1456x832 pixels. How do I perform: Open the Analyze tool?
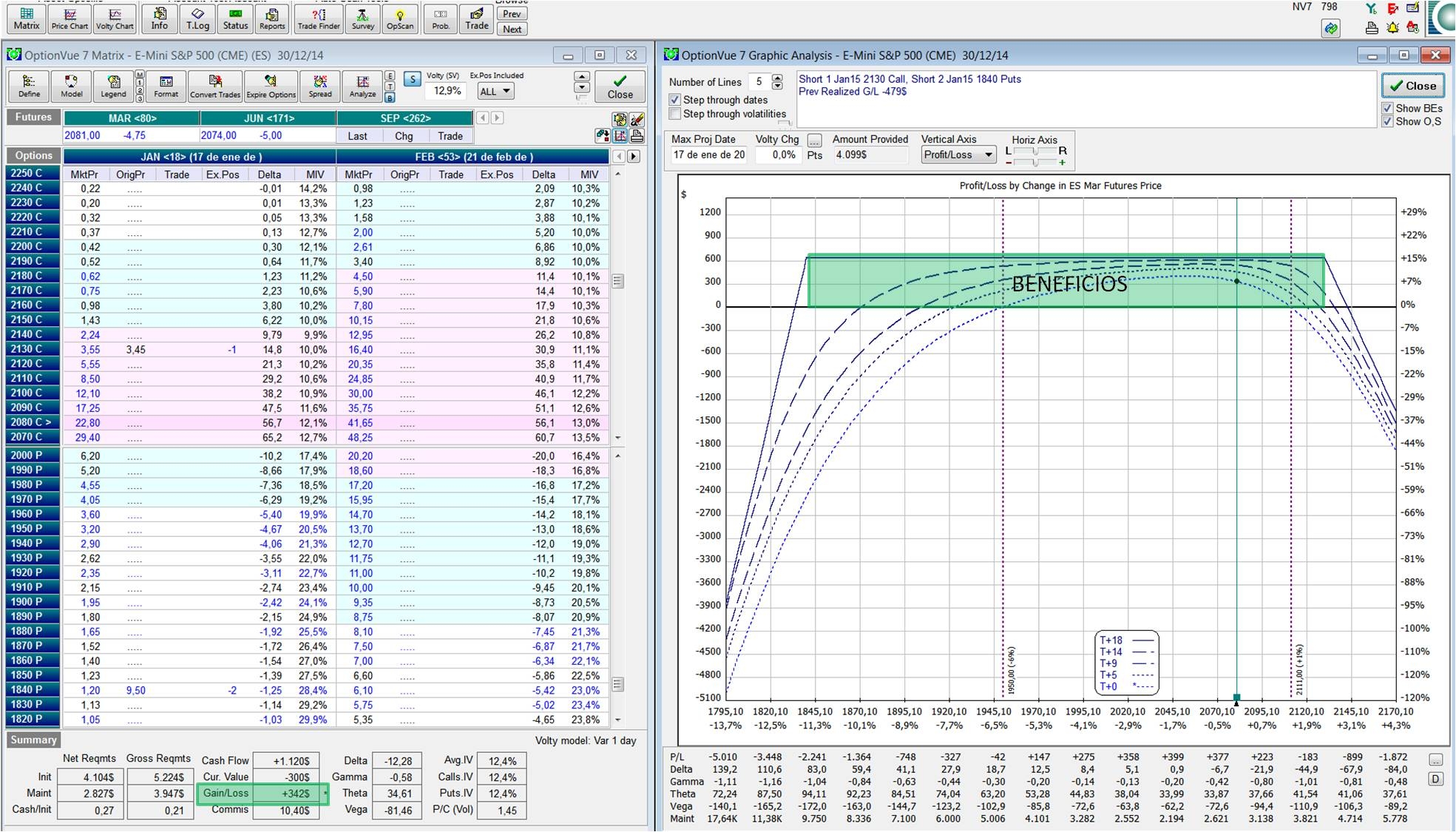click(362, 86)
